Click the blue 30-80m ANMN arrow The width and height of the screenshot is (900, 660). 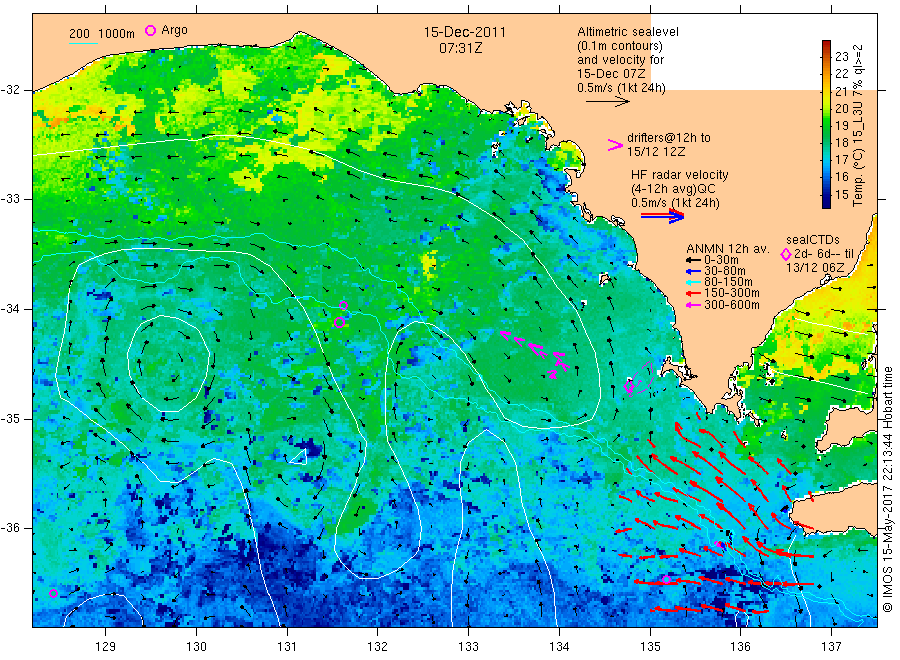pyautogui.click(x=693, y=271)
